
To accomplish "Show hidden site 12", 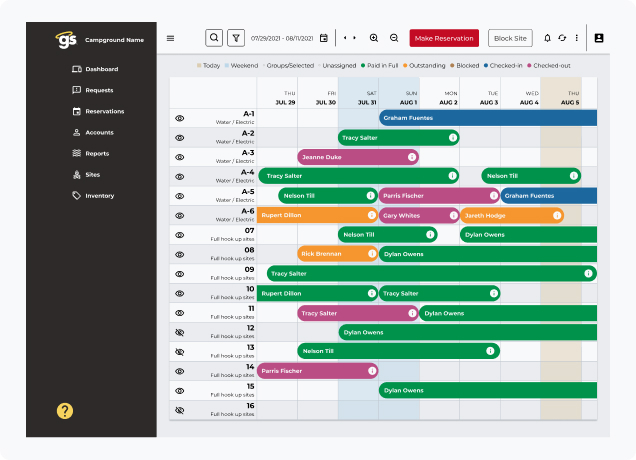I will [180, 332].
